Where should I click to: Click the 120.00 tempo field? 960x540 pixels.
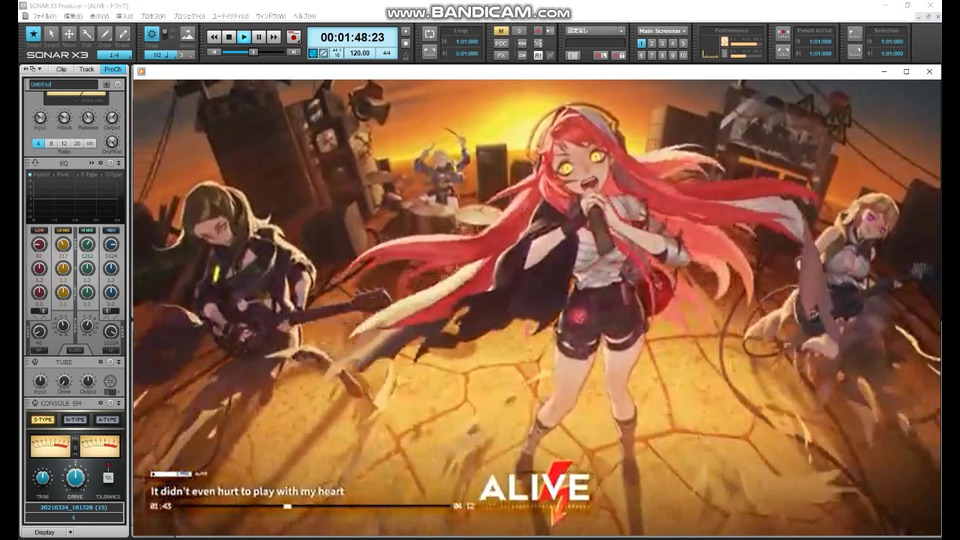coord(359,53)
